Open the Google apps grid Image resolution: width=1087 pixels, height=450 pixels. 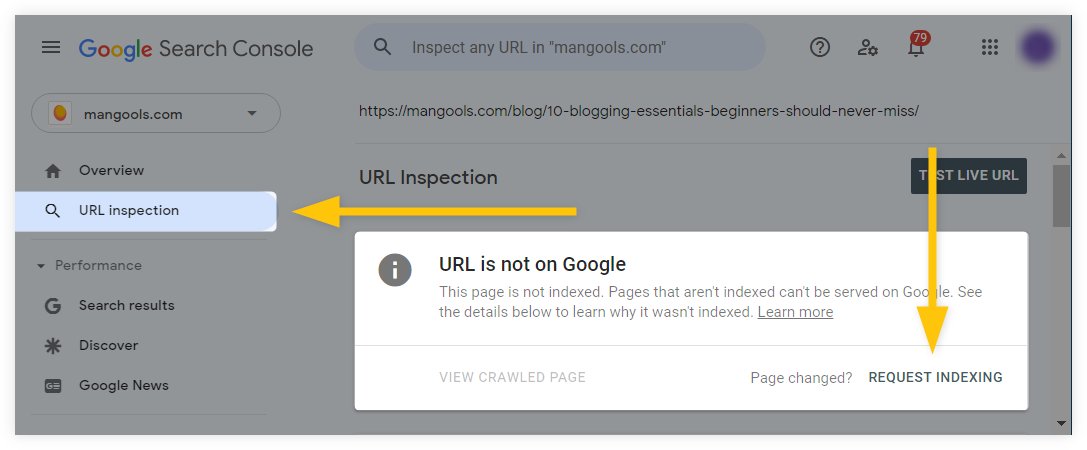pyautogui.click(x=990, y=47)
